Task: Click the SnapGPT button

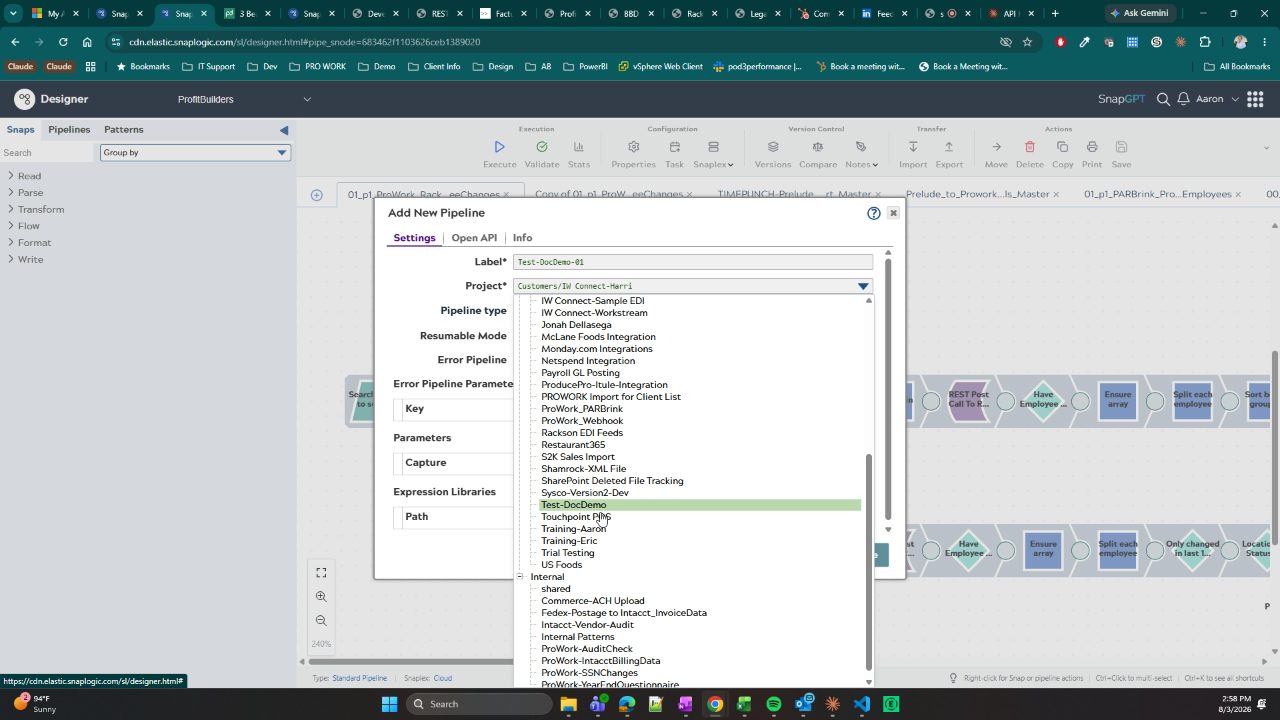Action: pyautogui.click(x=1120, y=99)
